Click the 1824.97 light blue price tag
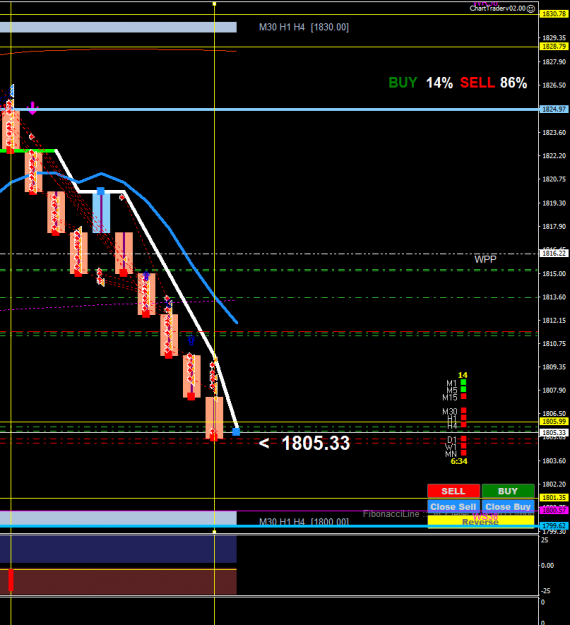This screenshot has height=625, width=570. click(554, 109)
